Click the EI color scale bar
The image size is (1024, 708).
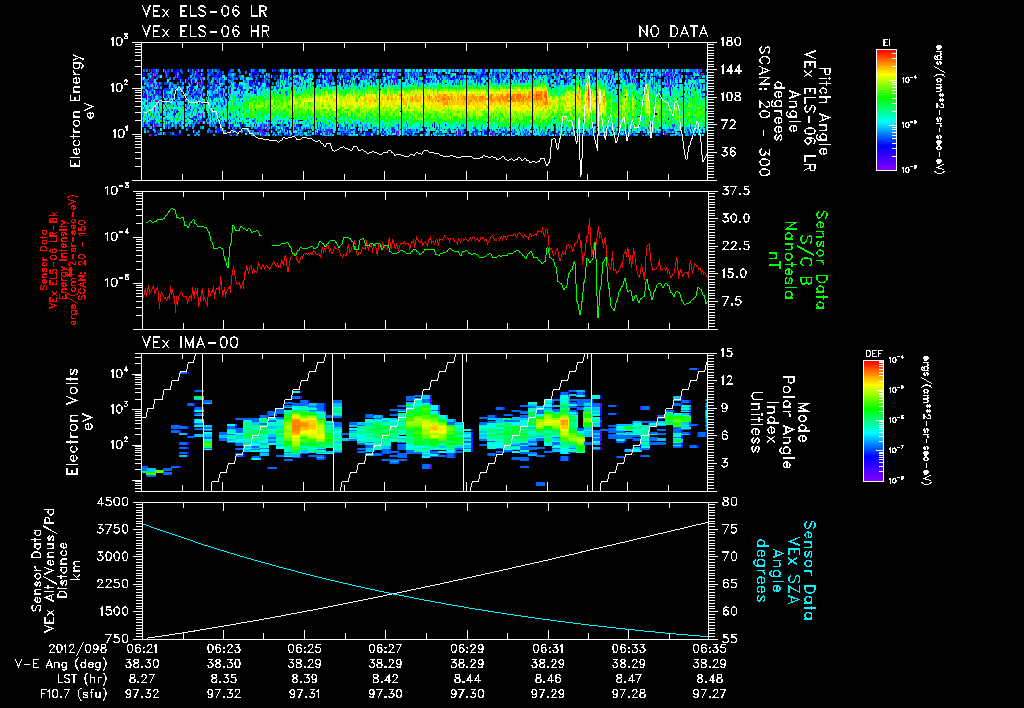[x=886, y=109]
